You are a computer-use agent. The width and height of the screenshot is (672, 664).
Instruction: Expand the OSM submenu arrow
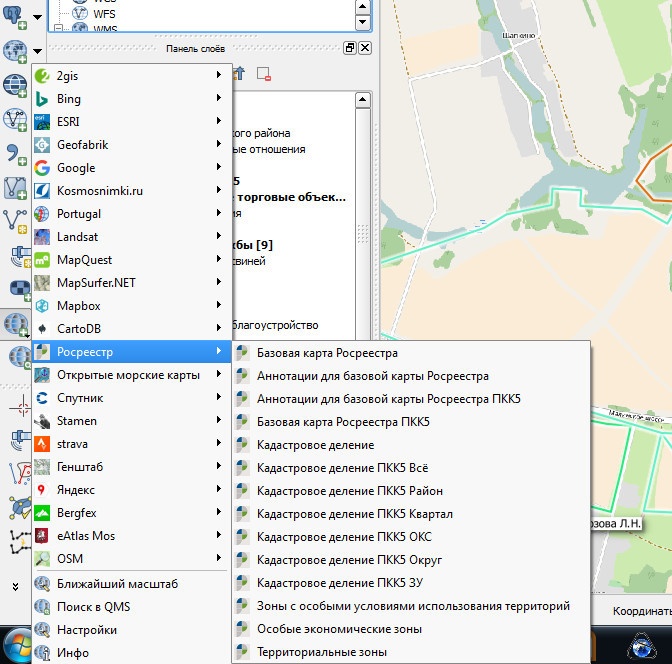tap(219, 557)
